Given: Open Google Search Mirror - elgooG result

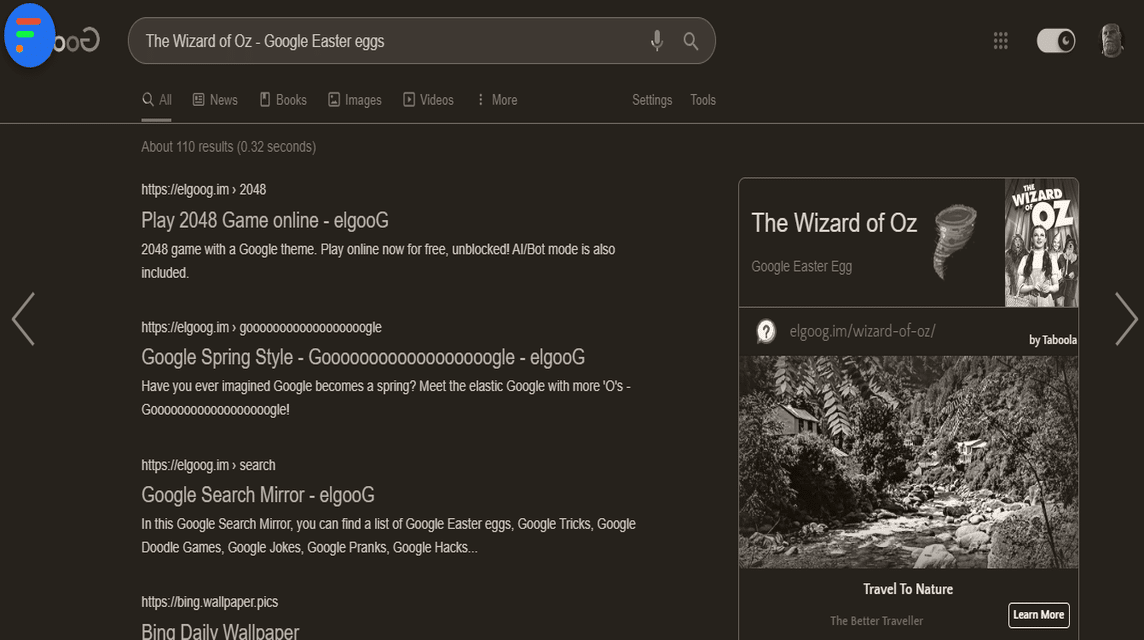Looking at the screenshot, I should [x=258, y=495].
